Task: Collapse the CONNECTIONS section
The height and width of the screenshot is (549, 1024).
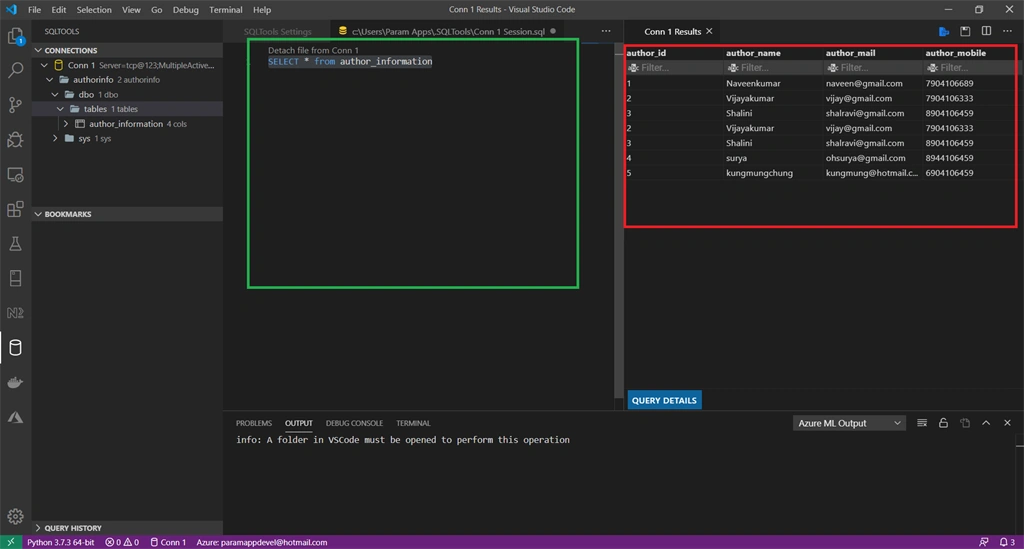Action: click(38, 50)
